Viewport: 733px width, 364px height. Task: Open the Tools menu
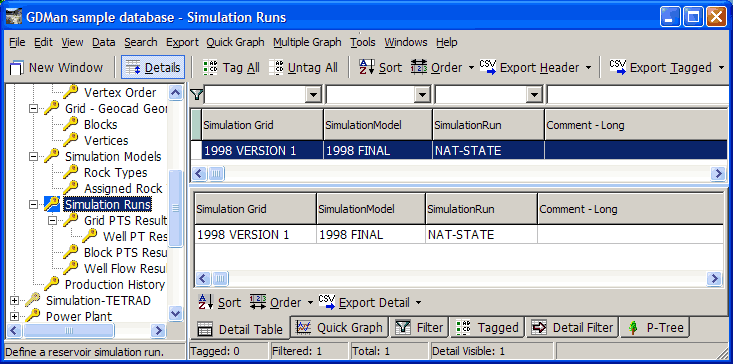point(363,42)
